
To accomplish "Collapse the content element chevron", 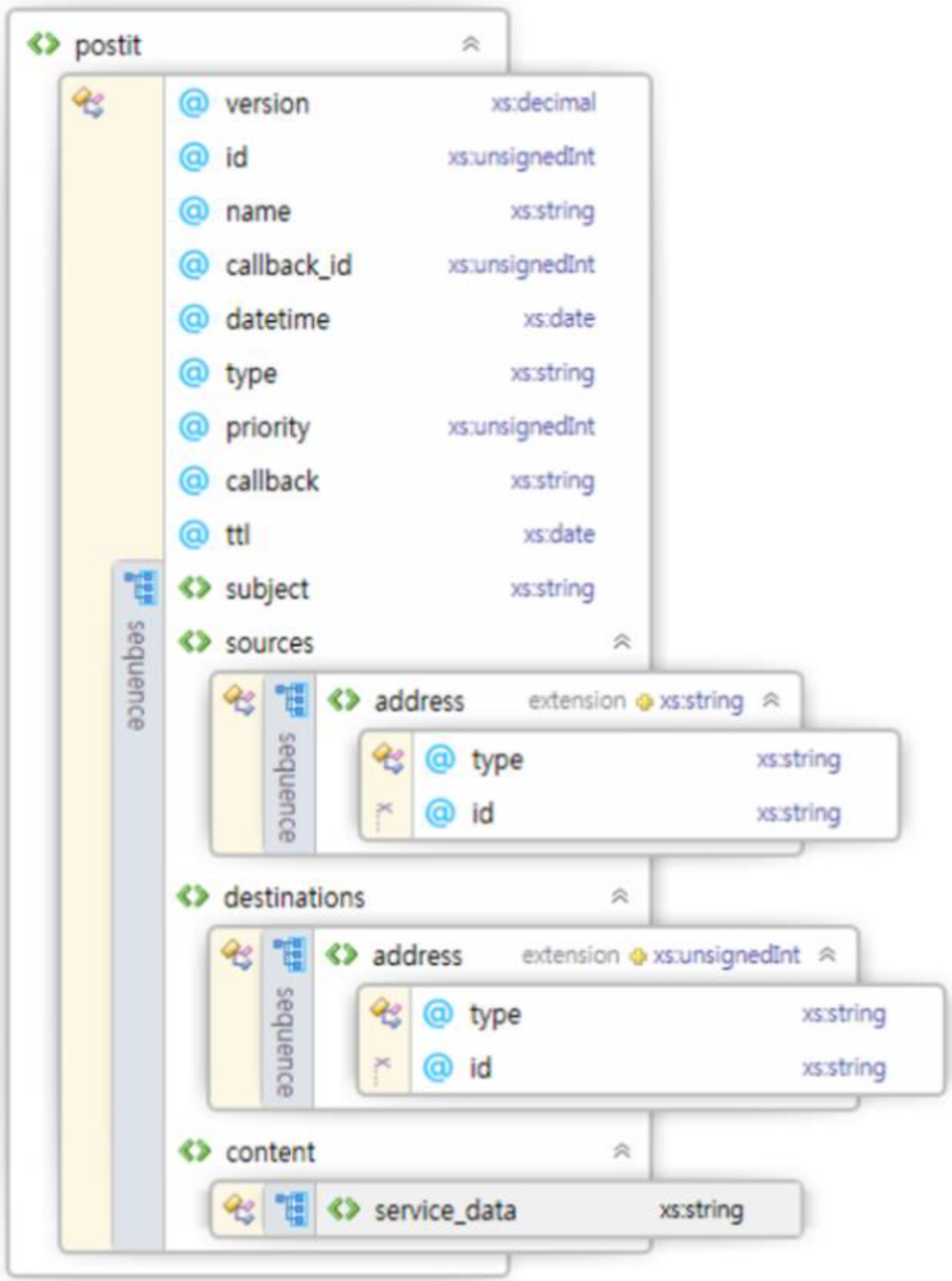I will point(622,1151).
